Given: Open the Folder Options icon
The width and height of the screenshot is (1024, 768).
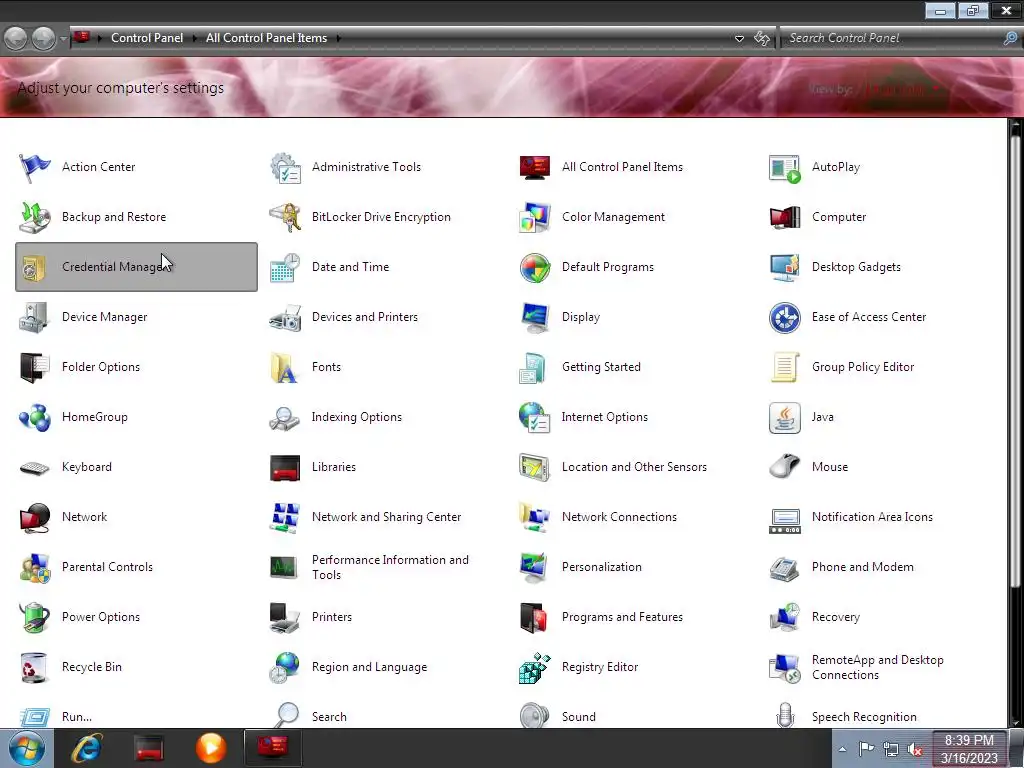Looking at the screenshot, I should pos(34,367).
